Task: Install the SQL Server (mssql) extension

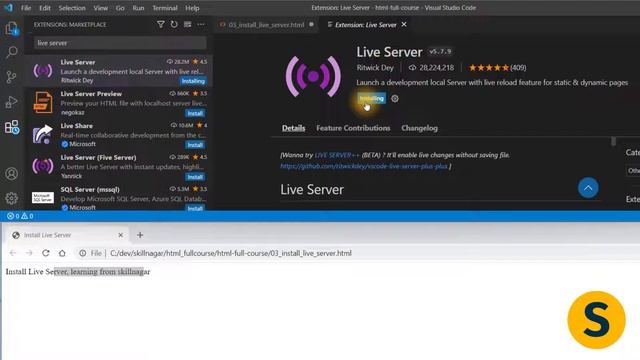Action: click(x=195, y=208)
